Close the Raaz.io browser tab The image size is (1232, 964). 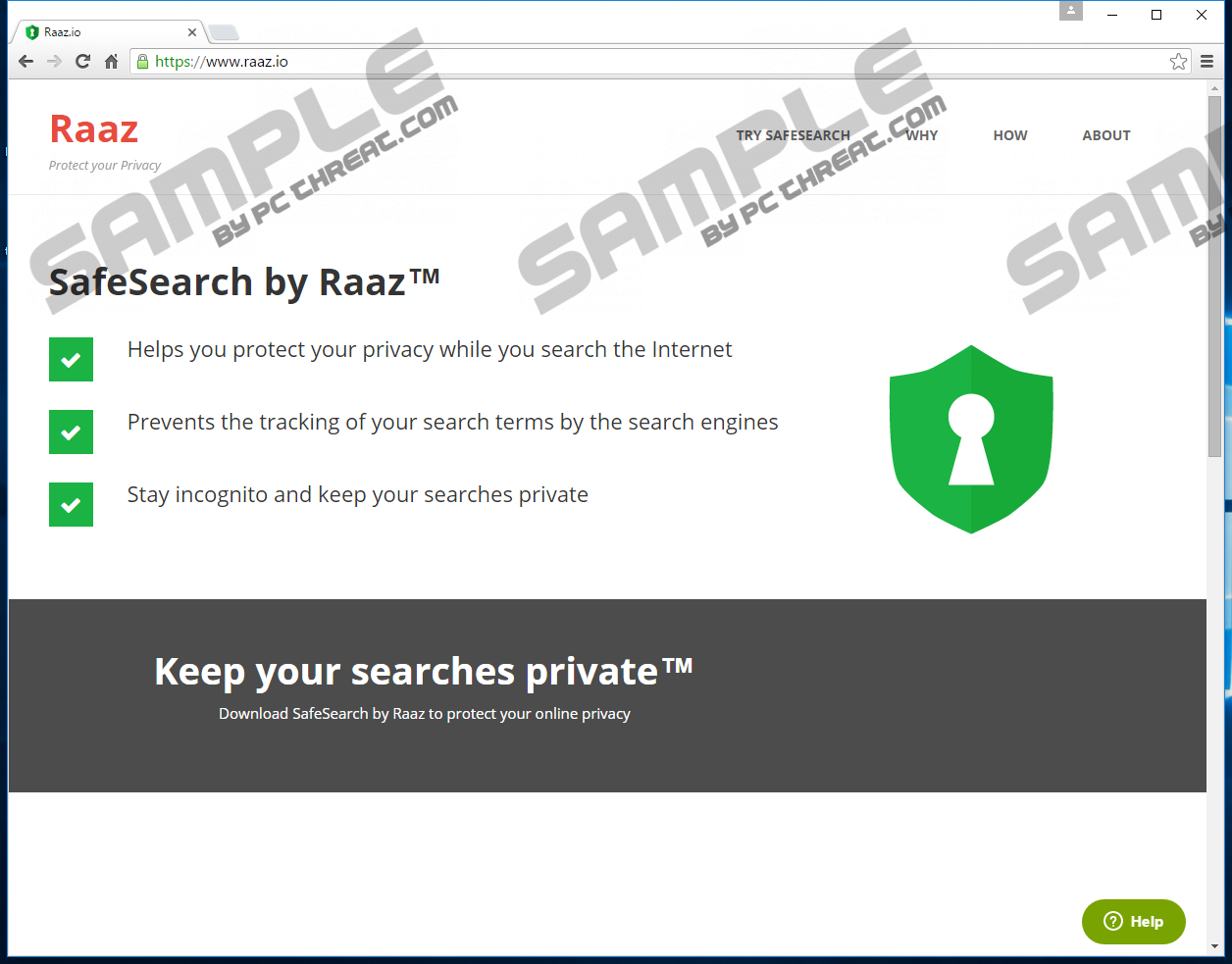pyautogui.click(x=192, y=32)
